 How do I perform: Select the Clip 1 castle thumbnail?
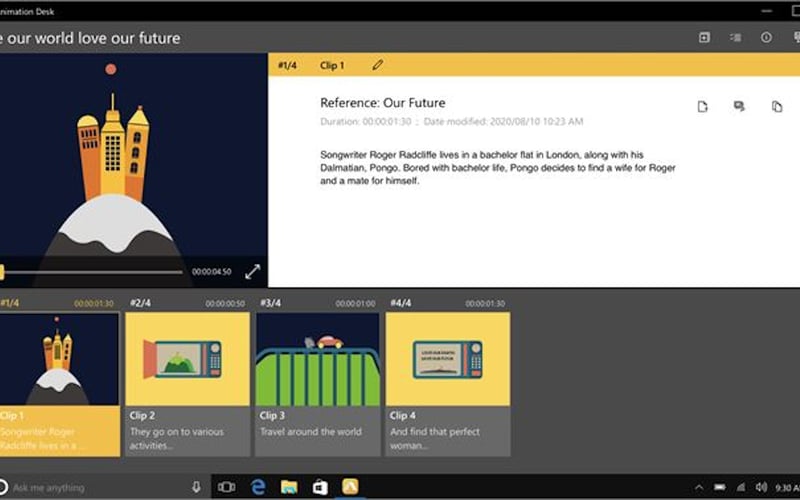58,358
